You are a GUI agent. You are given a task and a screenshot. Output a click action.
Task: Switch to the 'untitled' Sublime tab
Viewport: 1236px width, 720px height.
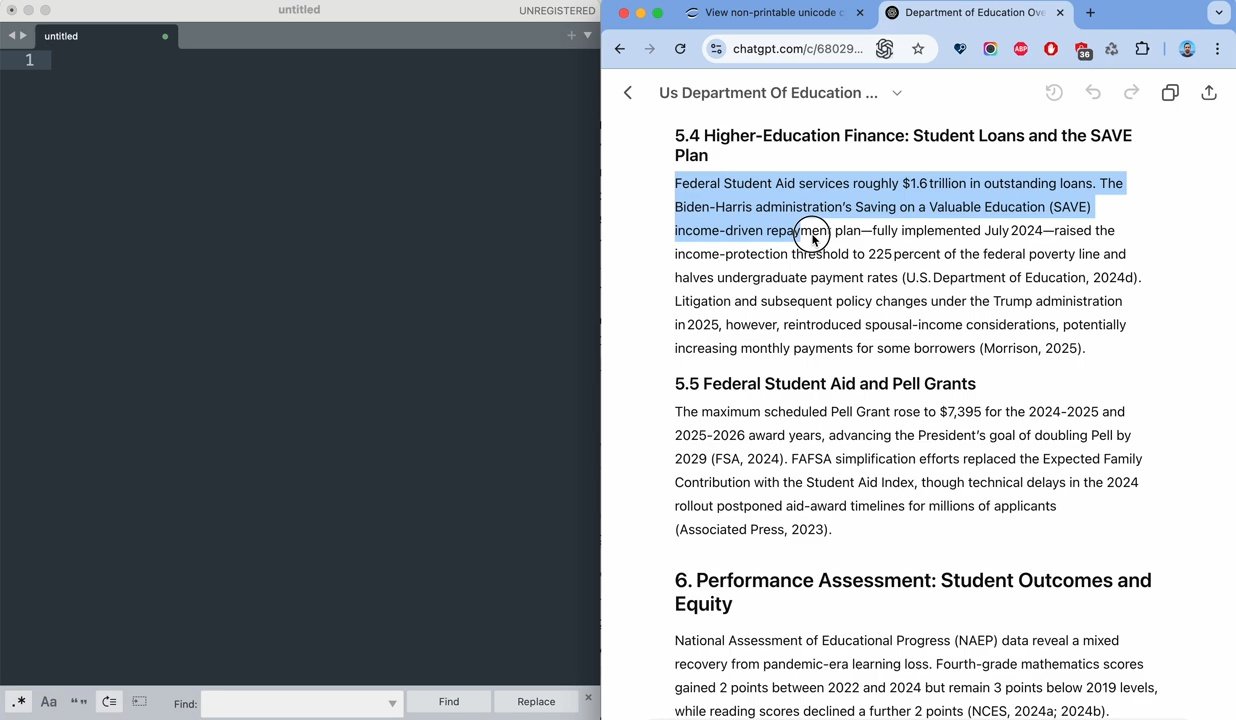pyautogui.click(x=61, y=36)
